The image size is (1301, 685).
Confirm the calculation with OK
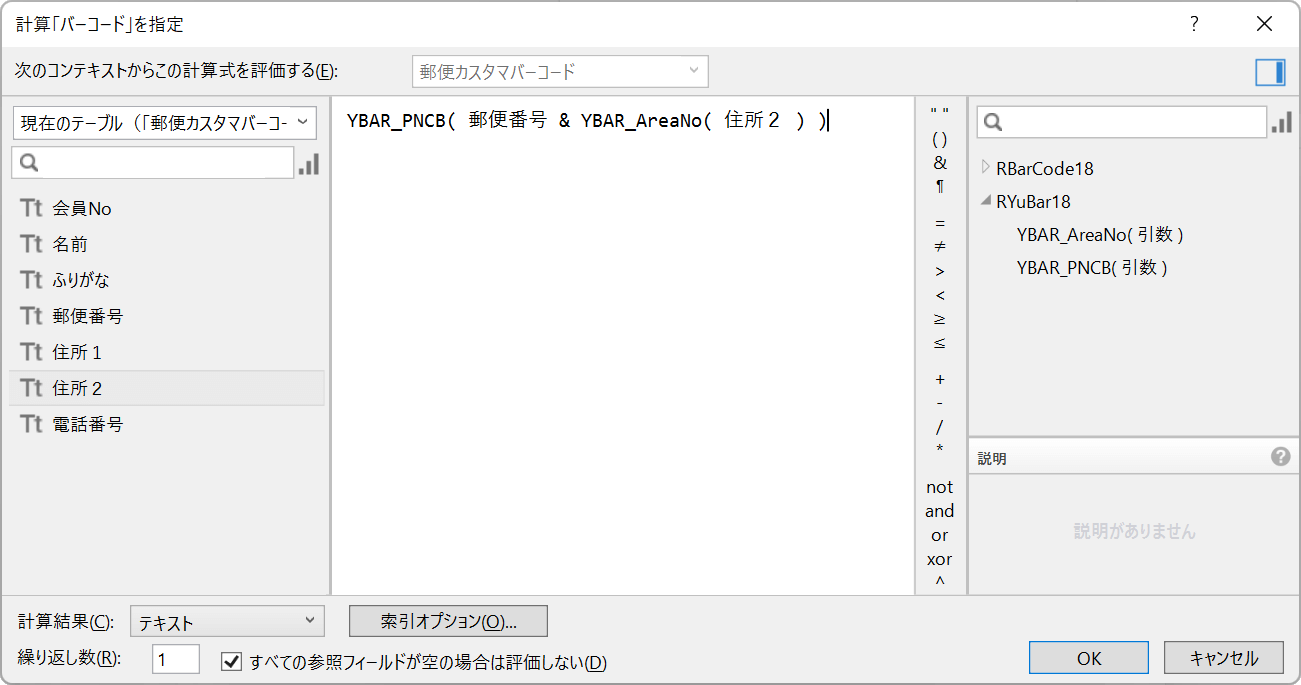point(1088,657)
